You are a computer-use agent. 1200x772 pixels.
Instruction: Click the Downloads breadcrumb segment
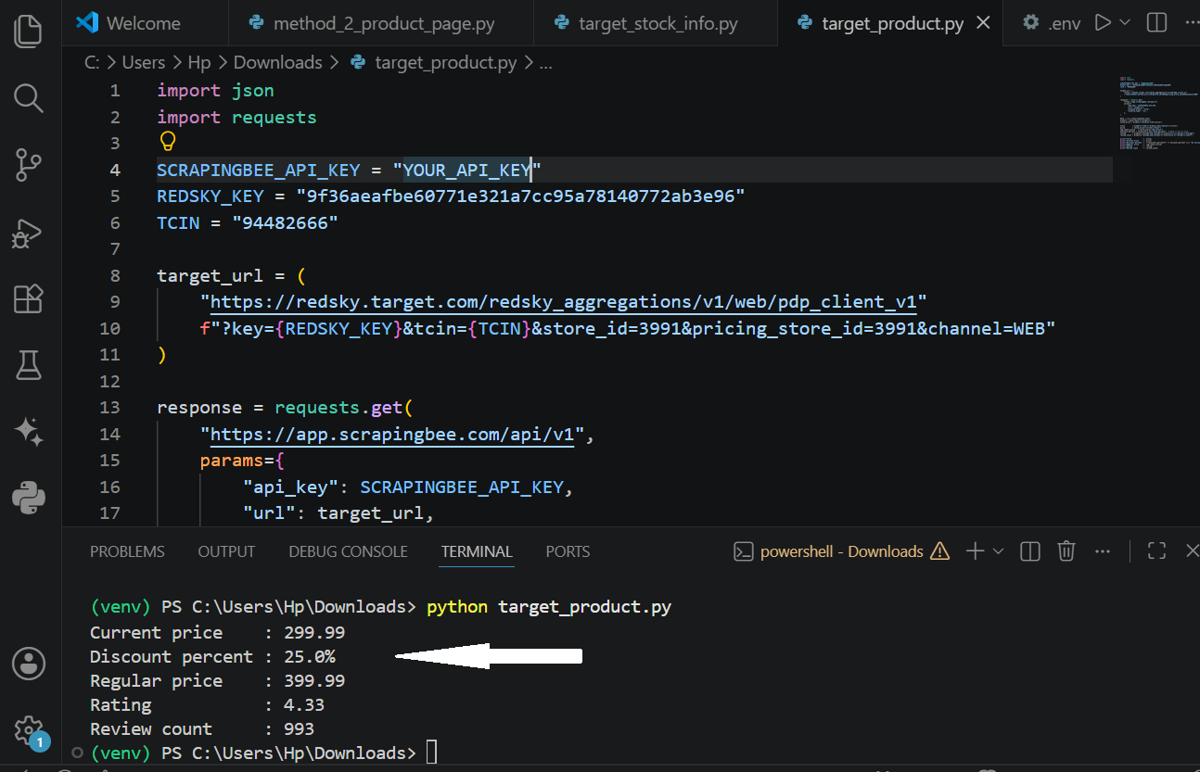click(277, 62)
